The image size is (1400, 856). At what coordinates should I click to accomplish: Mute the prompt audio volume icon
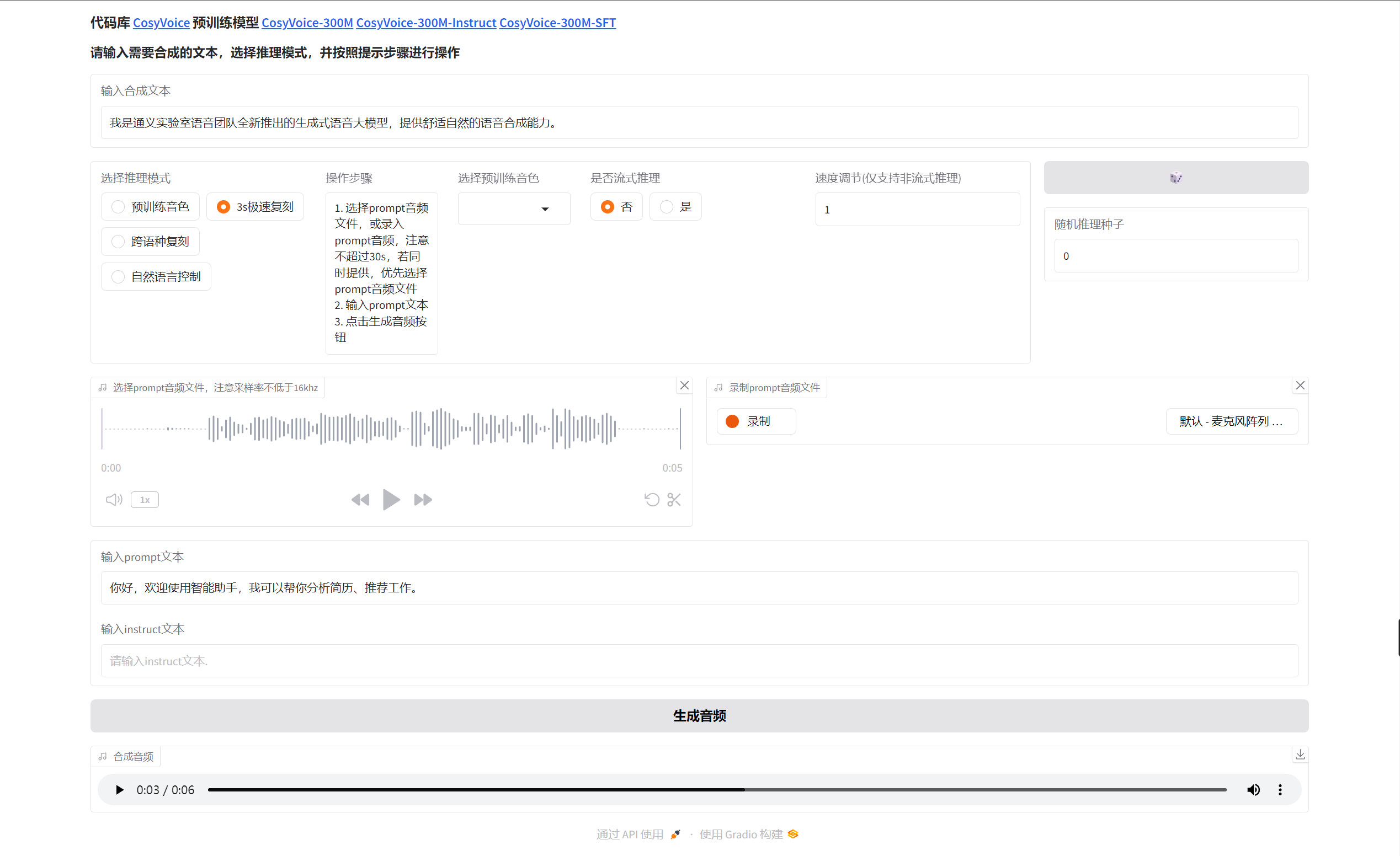[114, 500]
